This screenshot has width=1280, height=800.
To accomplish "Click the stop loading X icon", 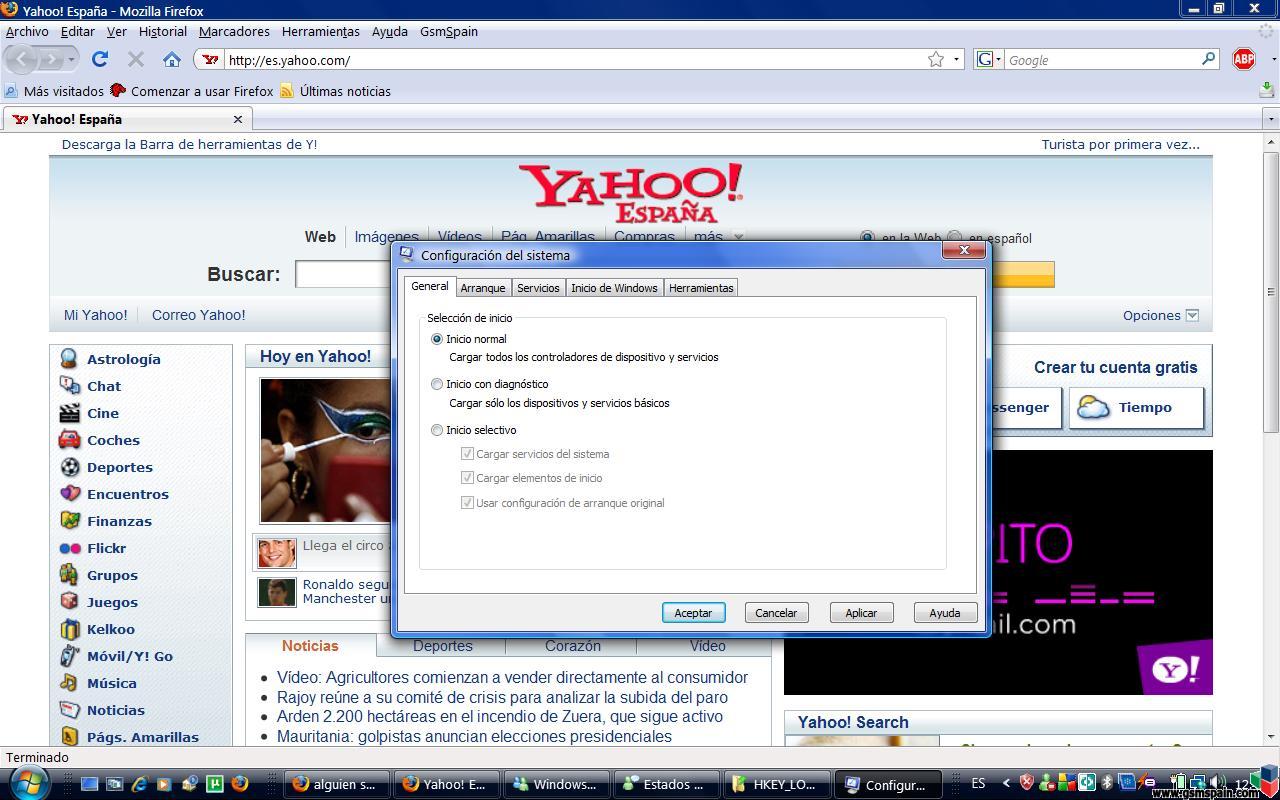I will (x=136, y=60).
